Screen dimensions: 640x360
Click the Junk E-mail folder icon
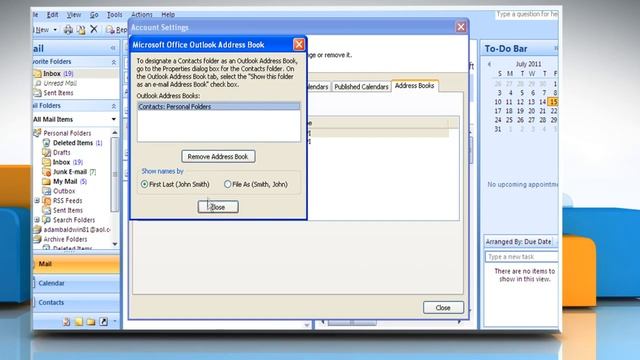47,172
